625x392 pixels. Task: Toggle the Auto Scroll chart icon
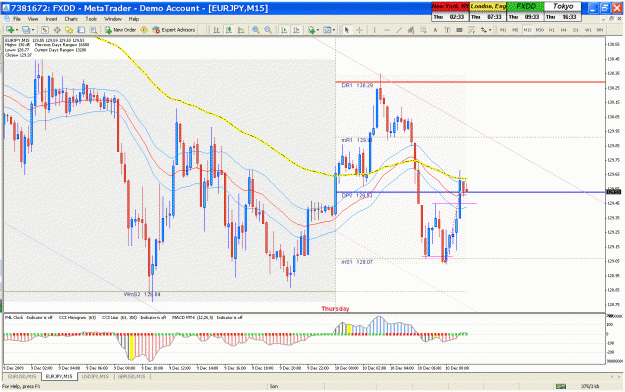point(284,30)
